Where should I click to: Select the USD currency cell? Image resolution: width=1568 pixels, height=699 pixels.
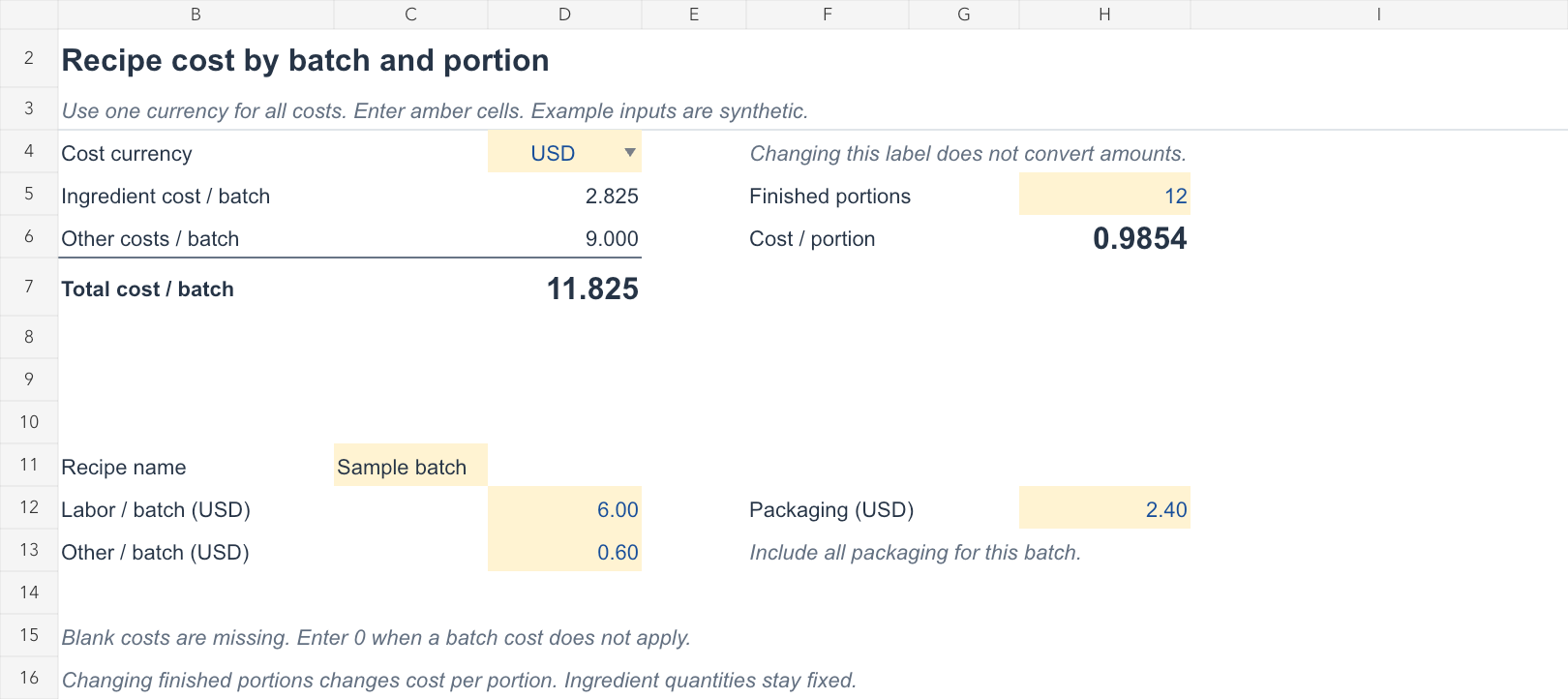[x=564, y=153]
